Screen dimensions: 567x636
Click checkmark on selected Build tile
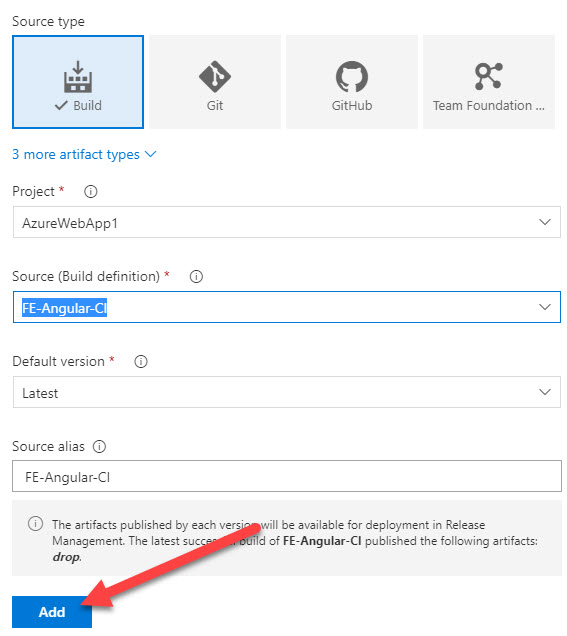tap(61, 106)
